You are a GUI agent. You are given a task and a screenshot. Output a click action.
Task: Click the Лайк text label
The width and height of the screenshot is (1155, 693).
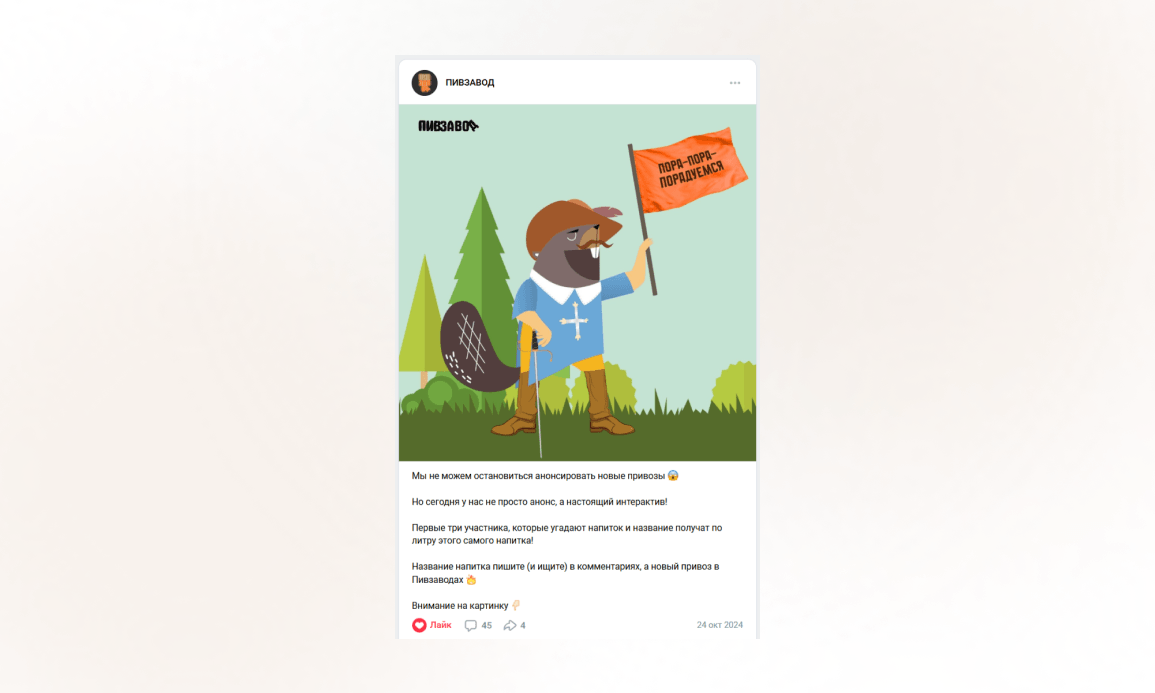click(x=440, y=625)
